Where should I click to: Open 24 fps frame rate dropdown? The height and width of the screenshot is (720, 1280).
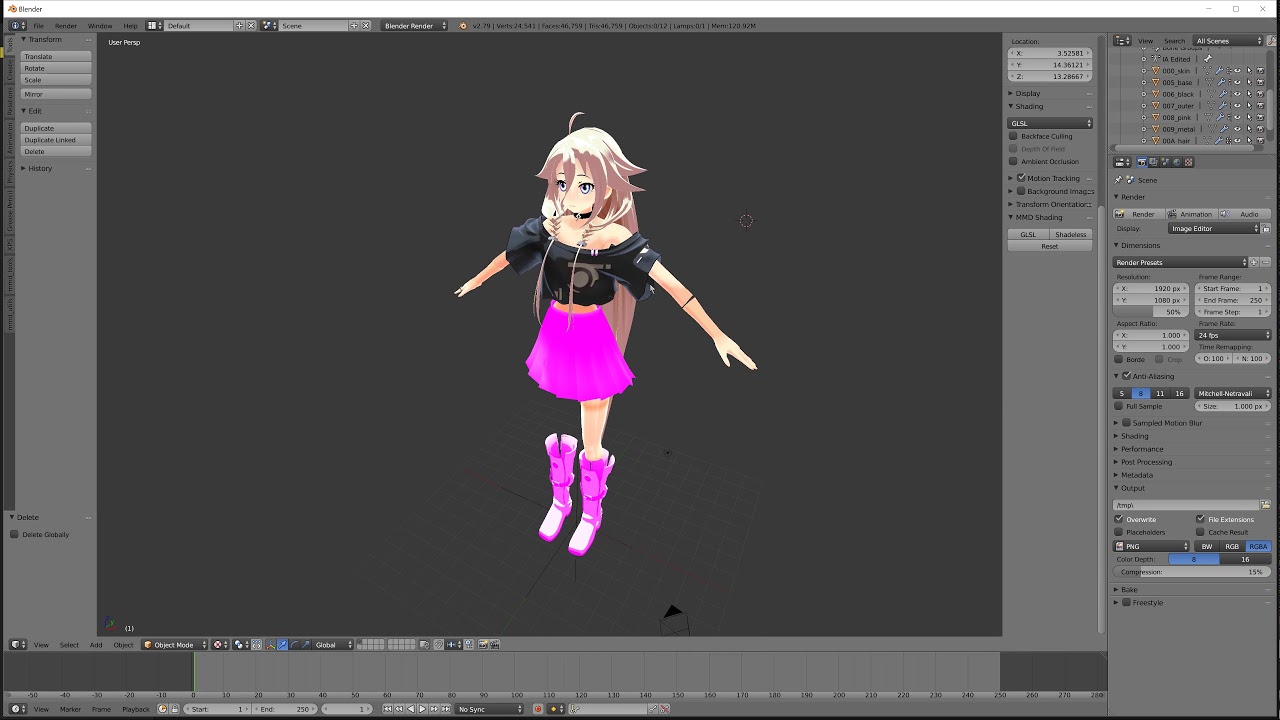coord(1234,335)
